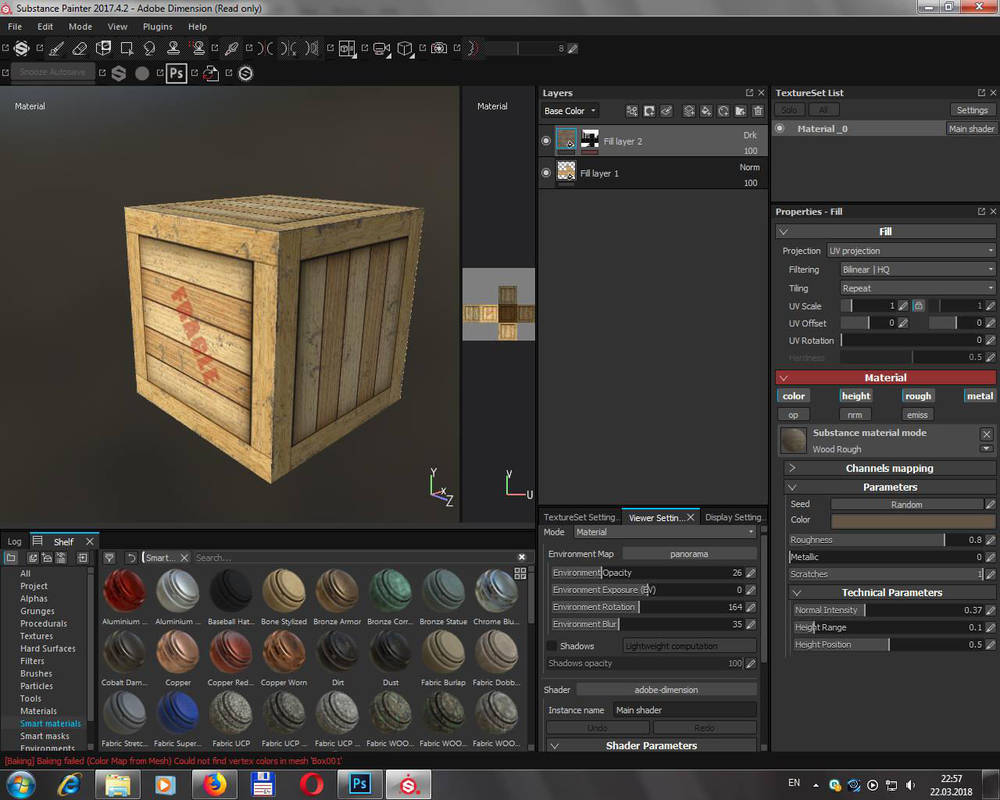Open Firefox from the taskbar
Image resolution: width=1000 pixels, height=800 pixels.
coord(215,783)
